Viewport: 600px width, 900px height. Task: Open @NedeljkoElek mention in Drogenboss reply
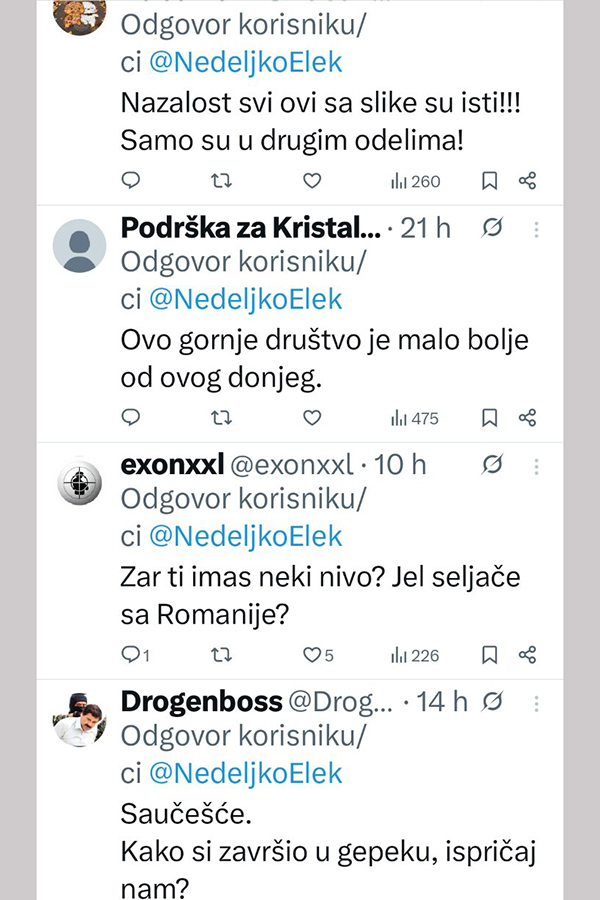tap(245, 773)
